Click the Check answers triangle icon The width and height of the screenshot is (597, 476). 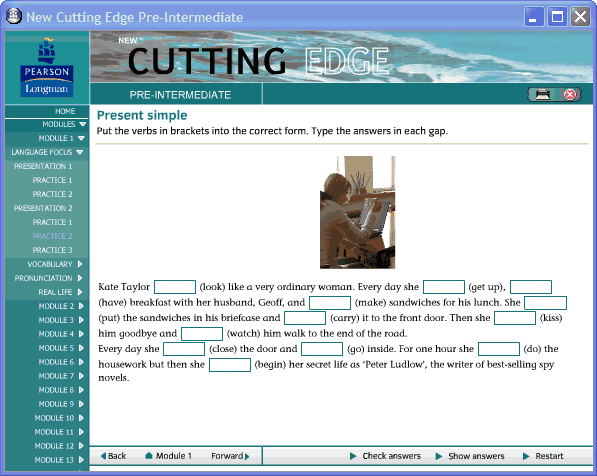coord(353,456)
